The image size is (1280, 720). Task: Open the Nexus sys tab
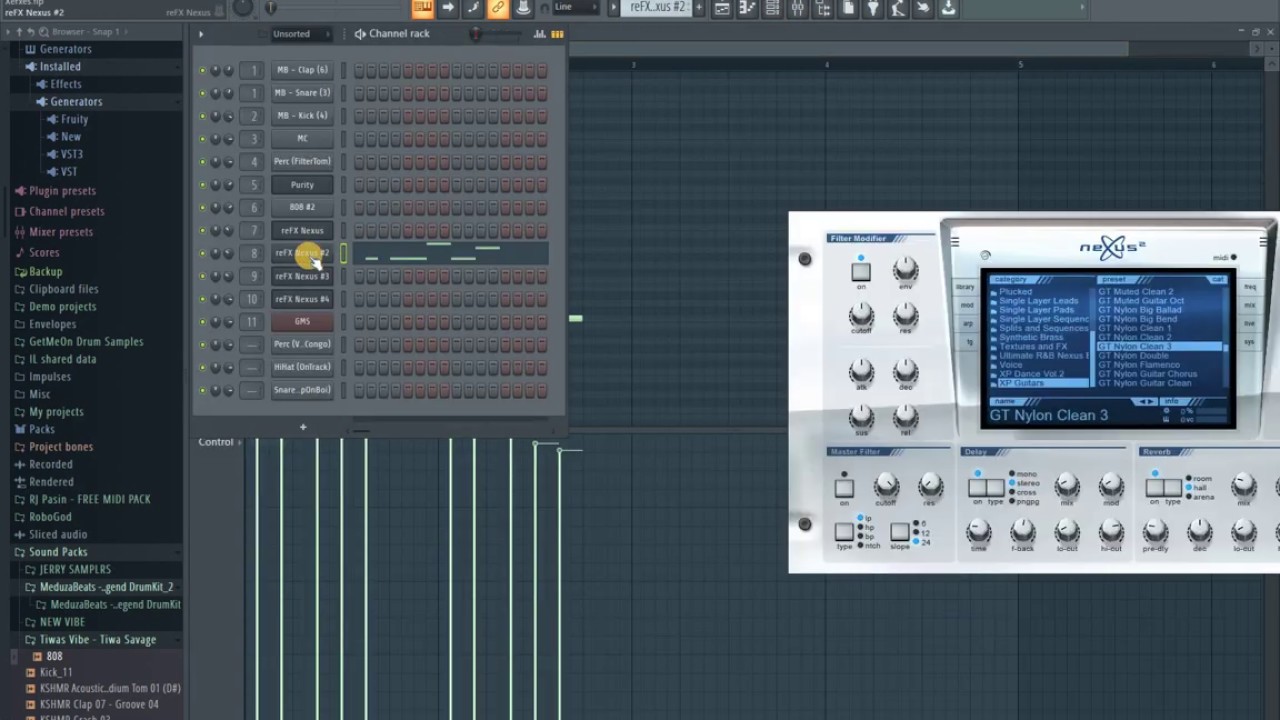click(1249, 341)
